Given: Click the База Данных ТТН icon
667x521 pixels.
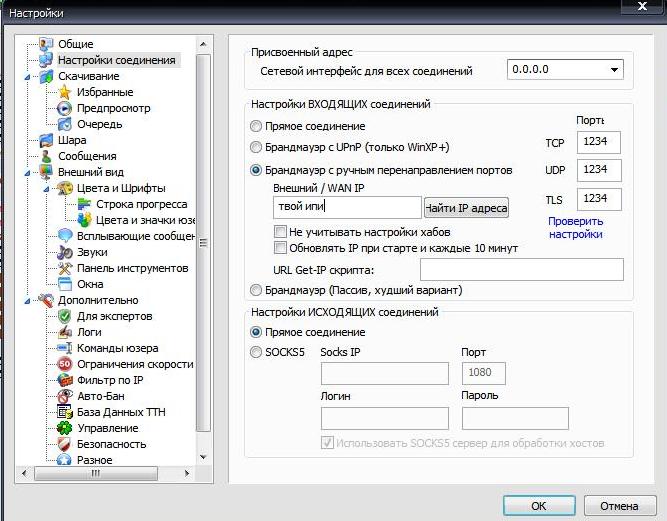Looking at the screenshot, I should (65, 412).
